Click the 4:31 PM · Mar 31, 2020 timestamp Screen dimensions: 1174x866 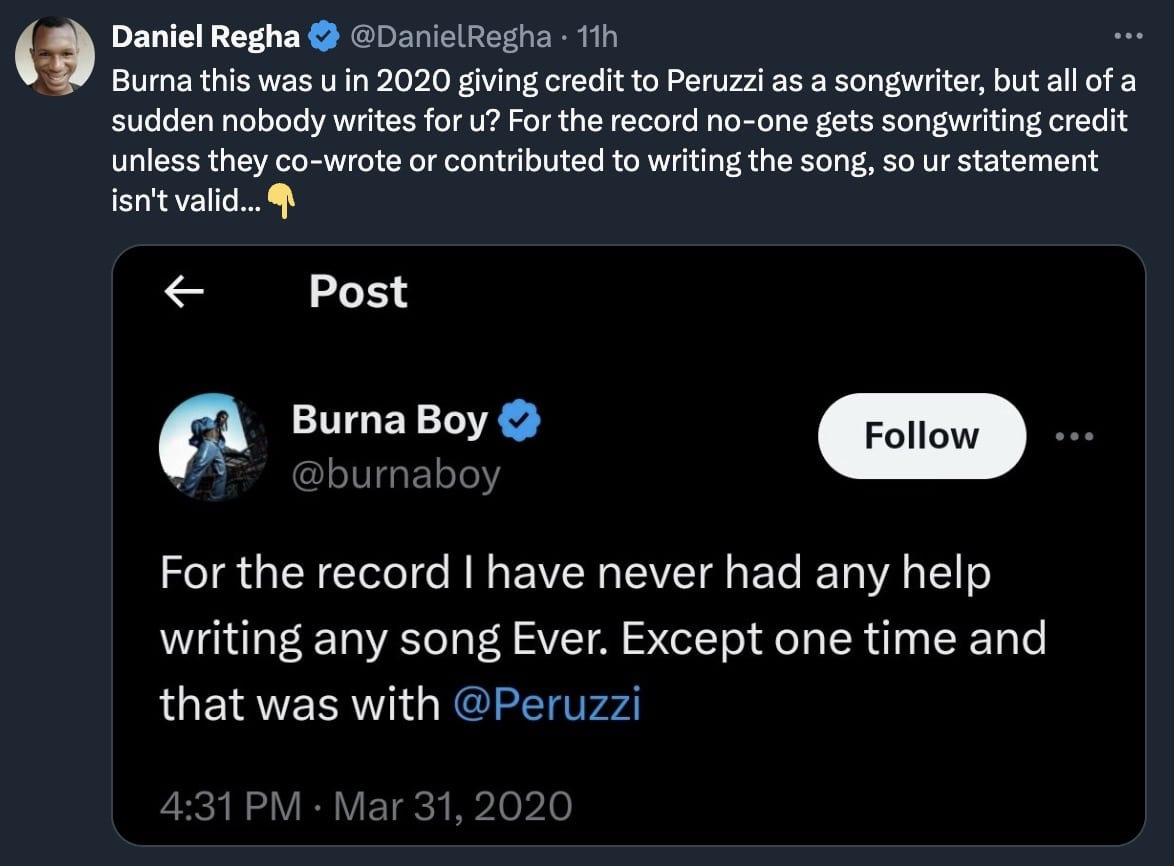pyautogui.click(x=366, y=804)
